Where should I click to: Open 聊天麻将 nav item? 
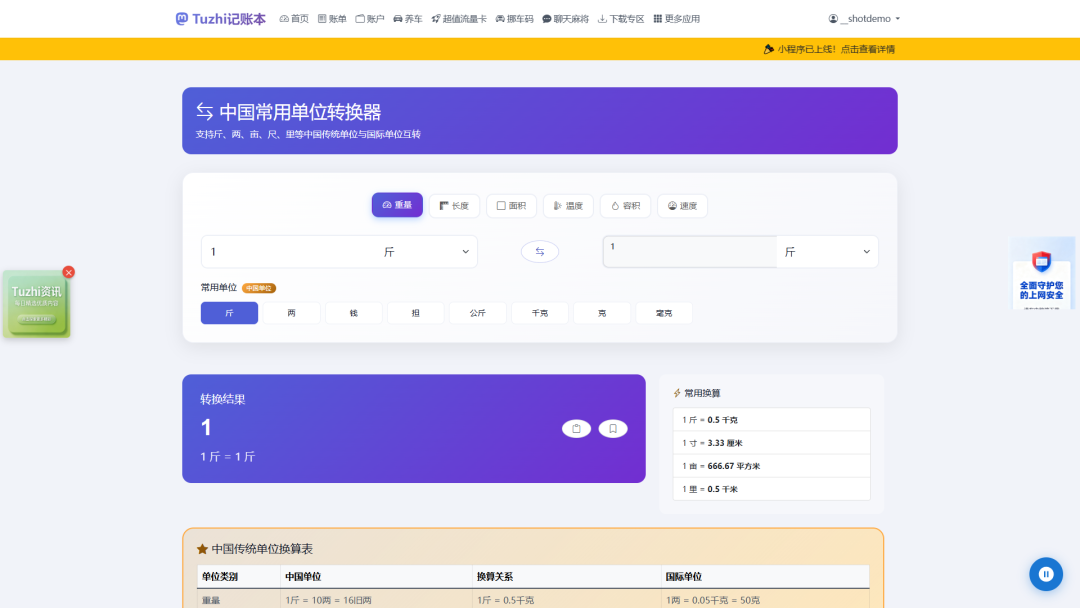565,19
